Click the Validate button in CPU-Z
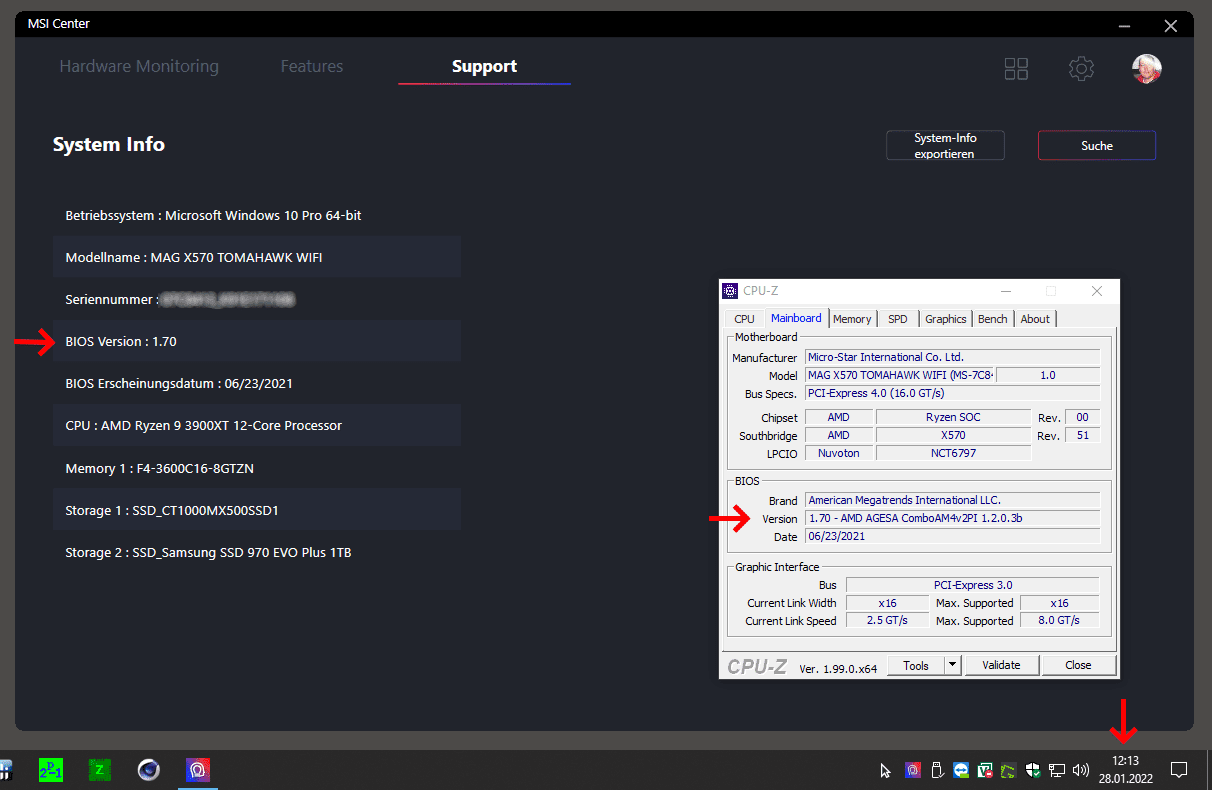The width and height of the screenshot is (1212, 790). pos(1001,665)
